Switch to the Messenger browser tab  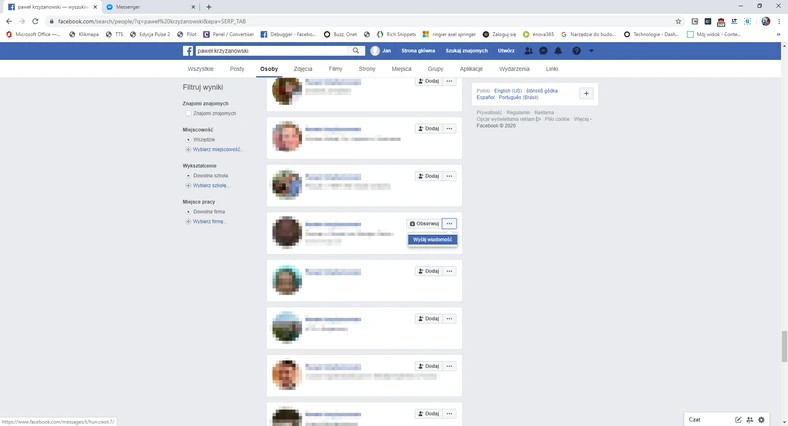coord(151,7)
